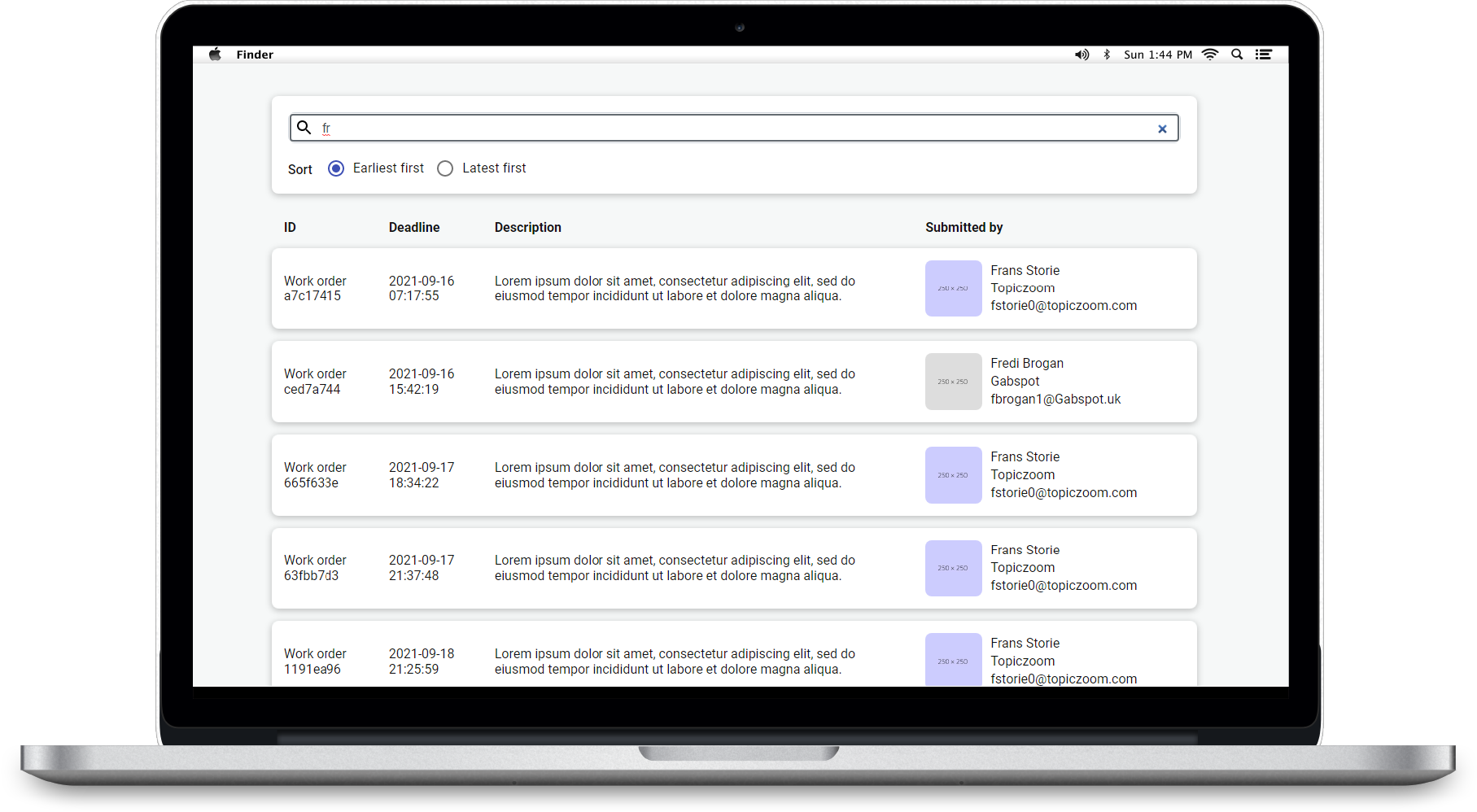Click the Submitted by column header
Viewport: 1477px width, 812px height.
(964, 228)
